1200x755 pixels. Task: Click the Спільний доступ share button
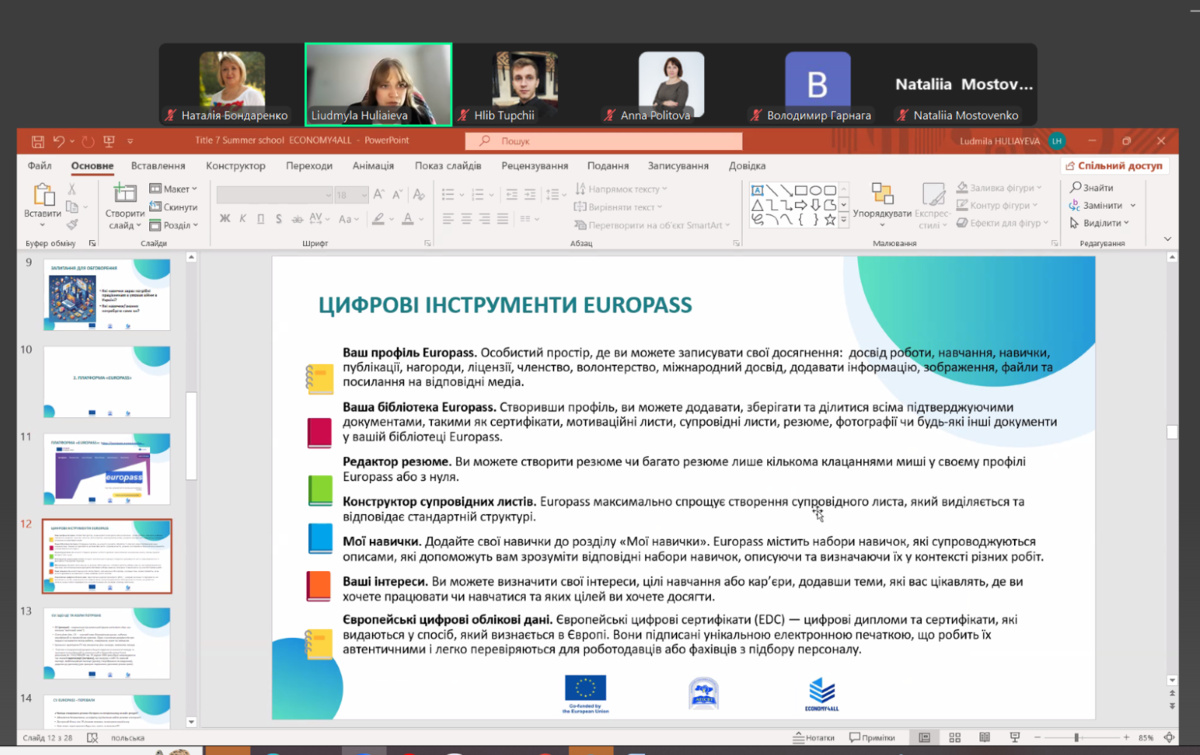point(1113,166)
